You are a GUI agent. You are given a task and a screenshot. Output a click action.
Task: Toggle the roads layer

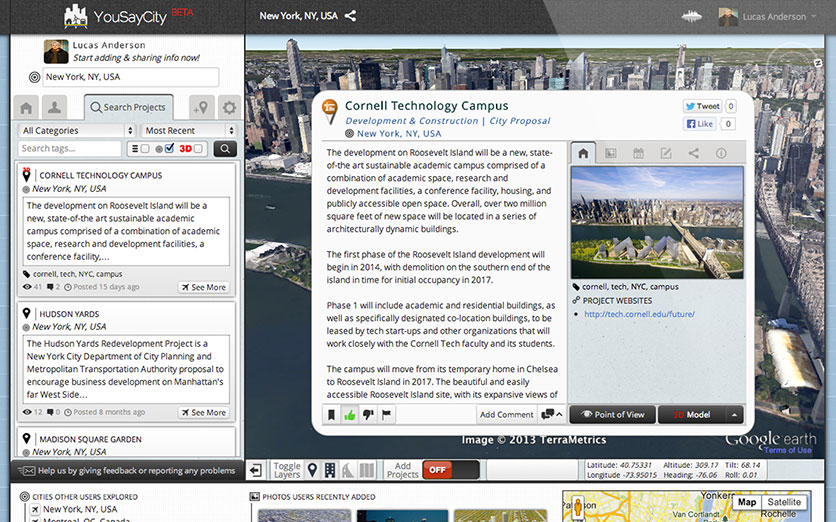[348, 470]
